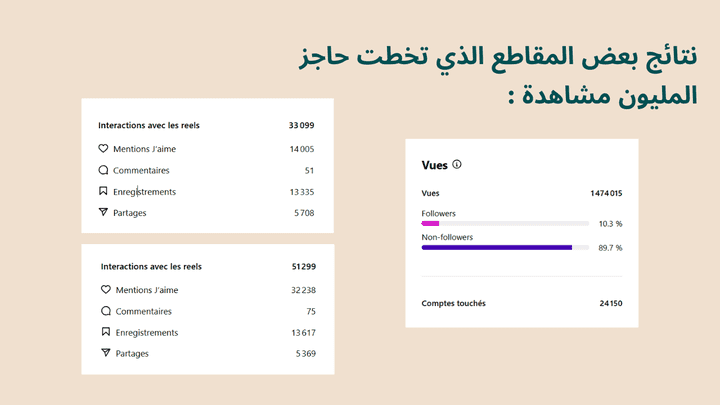This screenshot has height=405, width=720.
Task: Click the bookmark icon beside 13 617 saves
Action: [106, 332]
